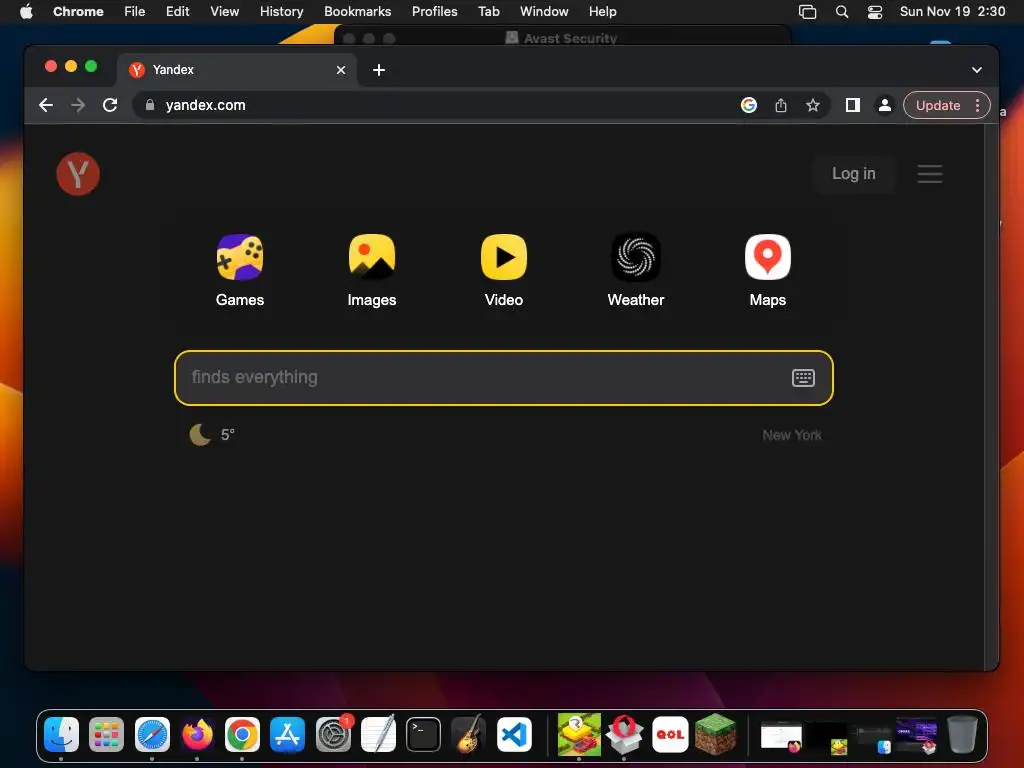Open the QOL app in the Dock
This screenshot has height=768, width=1024.
670,734
